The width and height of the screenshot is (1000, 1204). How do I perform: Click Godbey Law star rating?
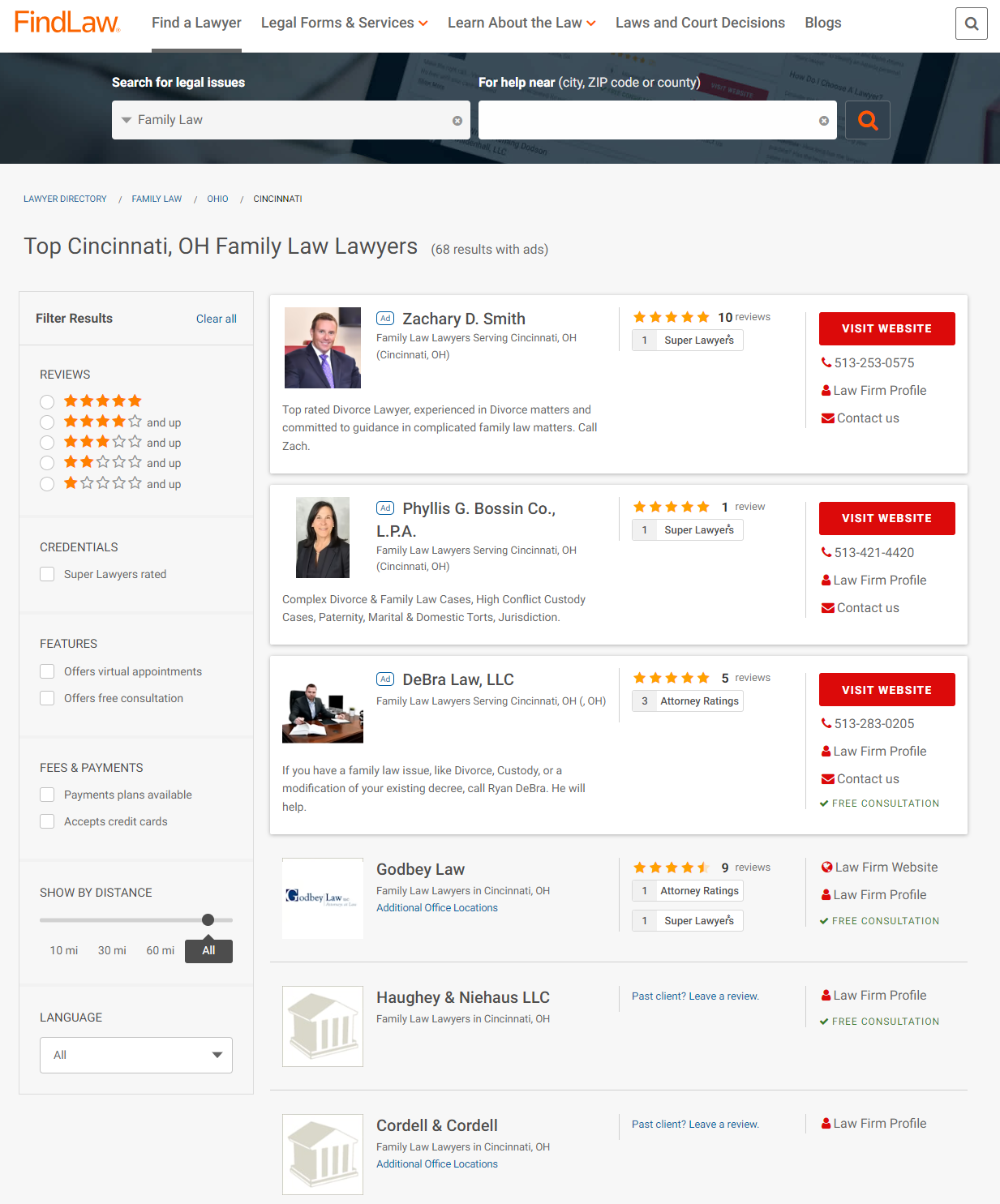[x=671, y=868]
